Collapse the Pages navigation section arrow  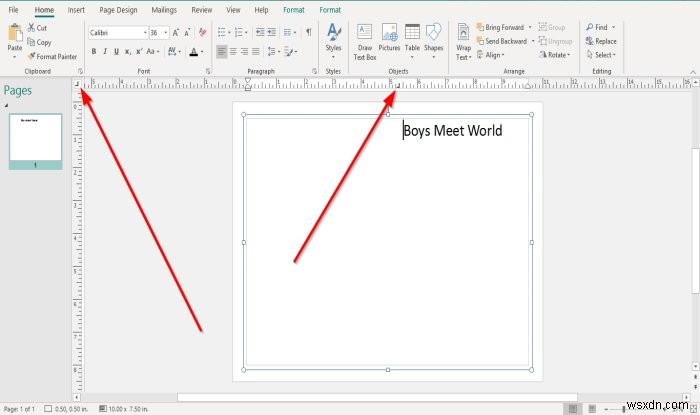click(6, 106)
